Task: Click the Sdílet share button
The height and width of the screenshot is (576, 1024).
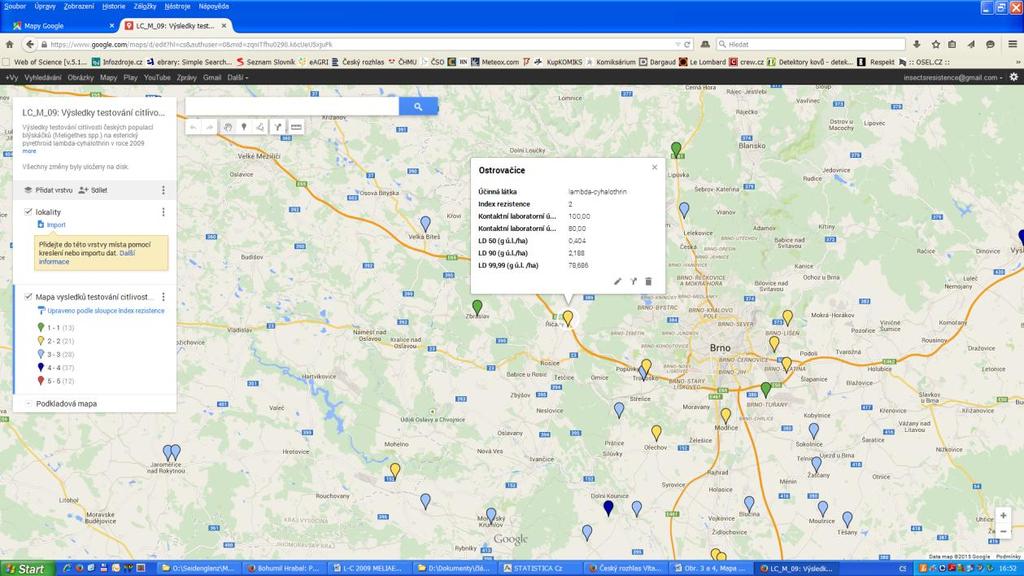Action: (x=93, y=190)
